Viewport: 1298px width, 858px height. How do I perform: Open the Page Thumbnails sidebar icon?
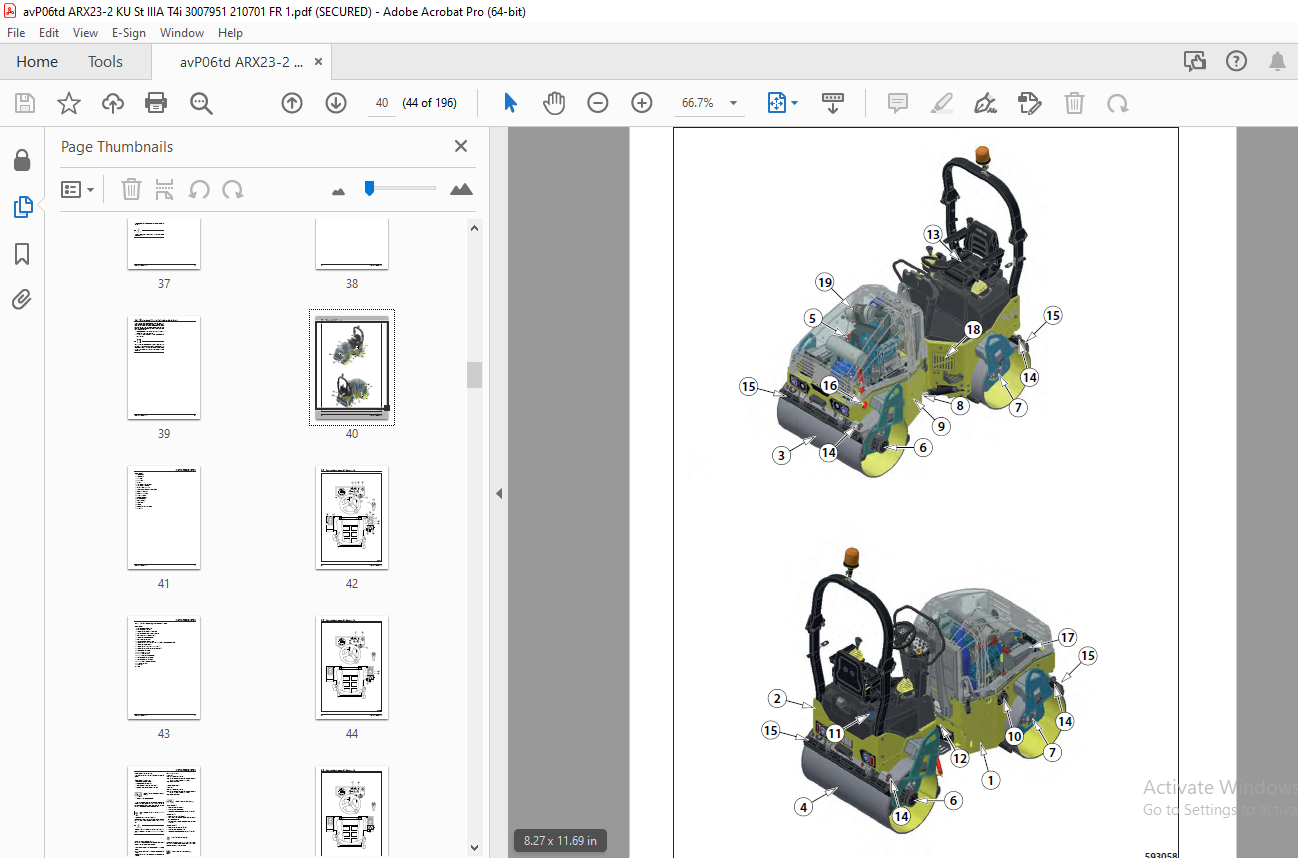[22, 207]
